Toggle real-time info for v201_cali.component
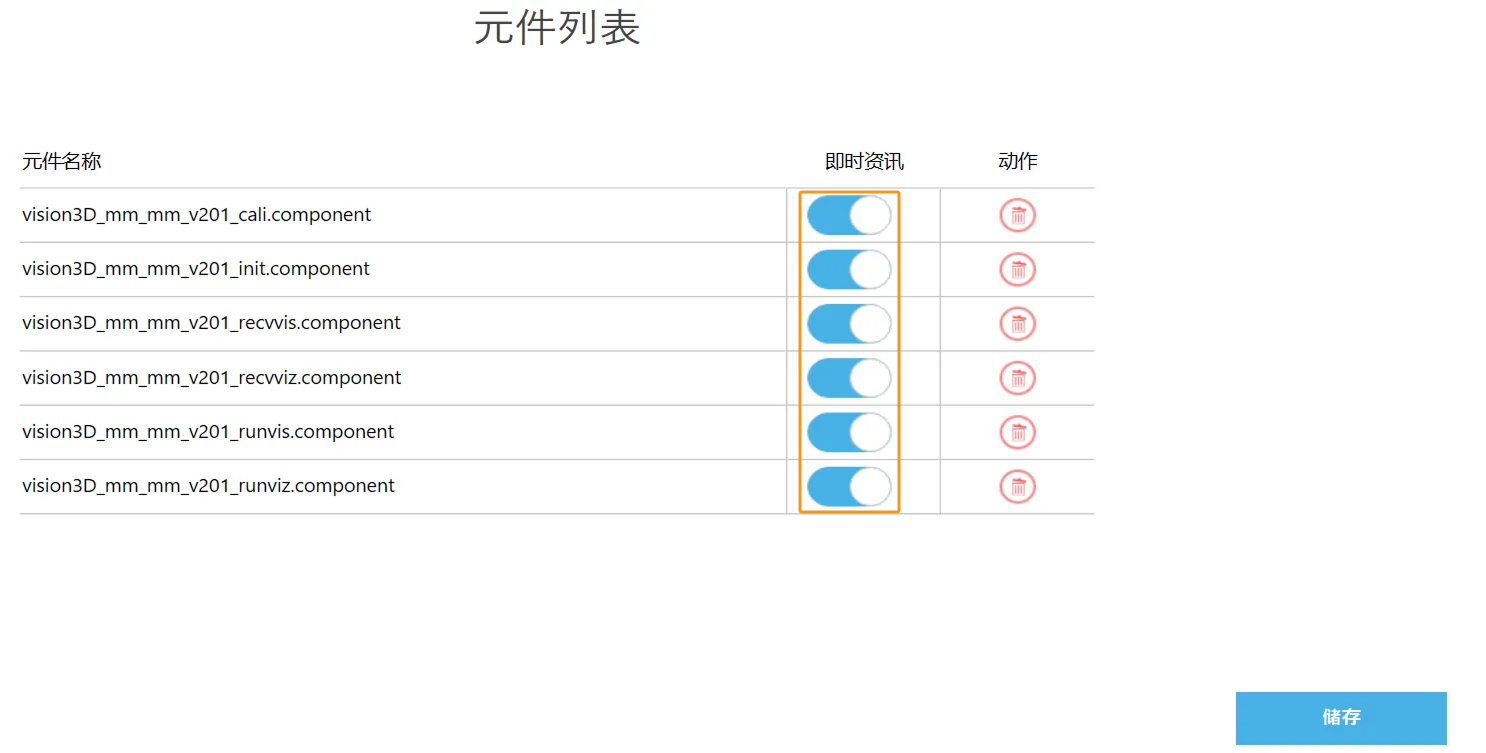 [x=849, y=215]
